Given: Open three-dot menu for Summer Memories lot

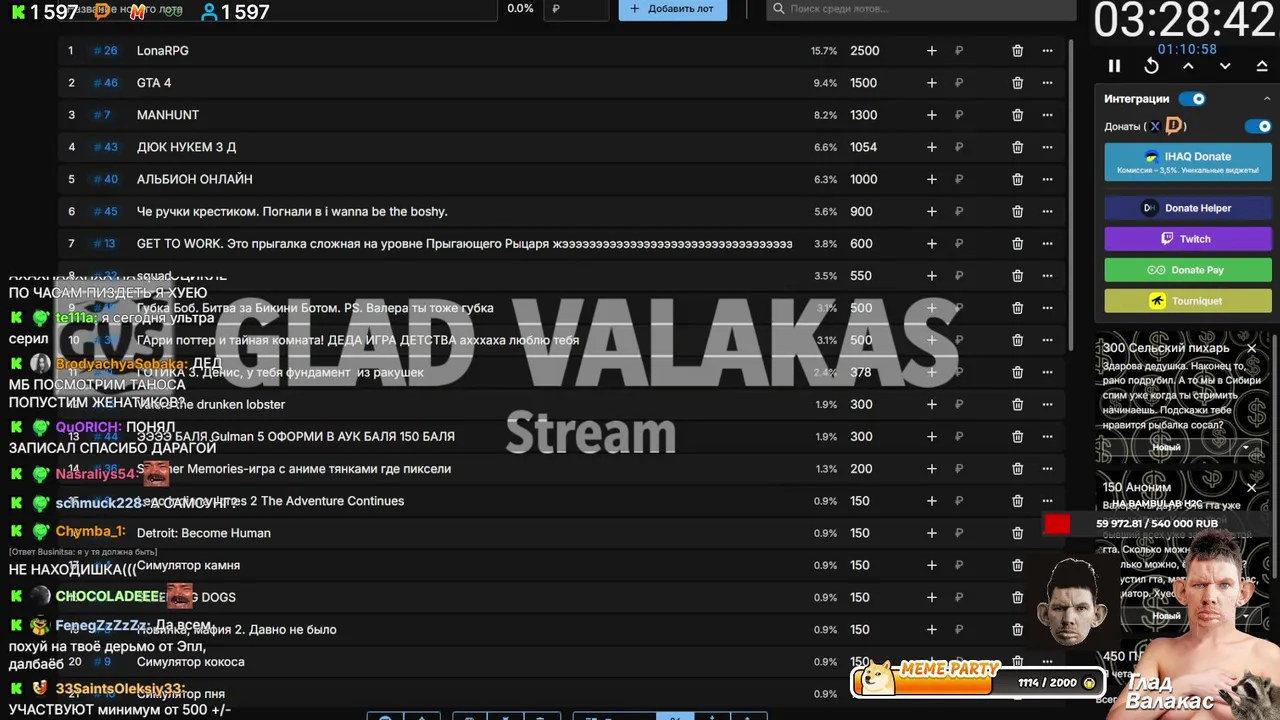Looking at the screenshot, I should point(1047,468).
